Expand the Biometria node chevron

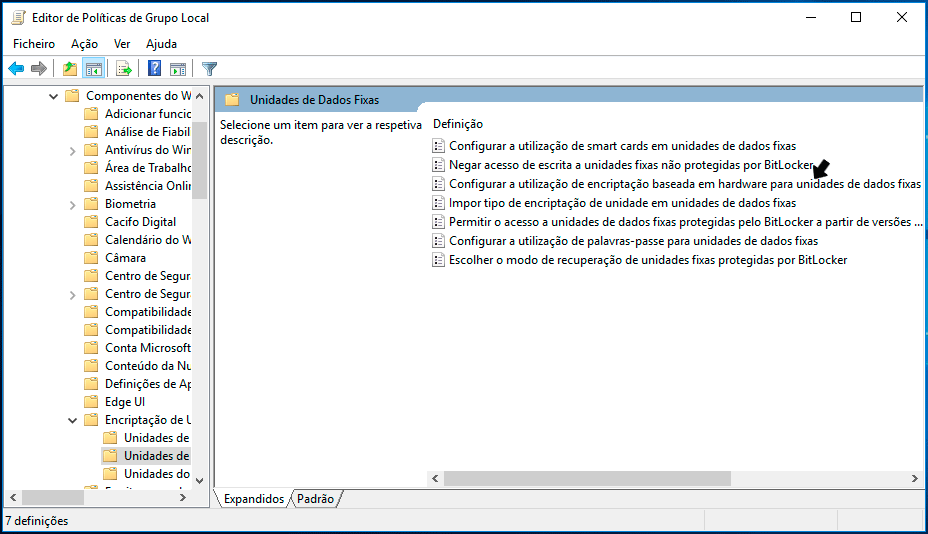click(x=72, y=205)
